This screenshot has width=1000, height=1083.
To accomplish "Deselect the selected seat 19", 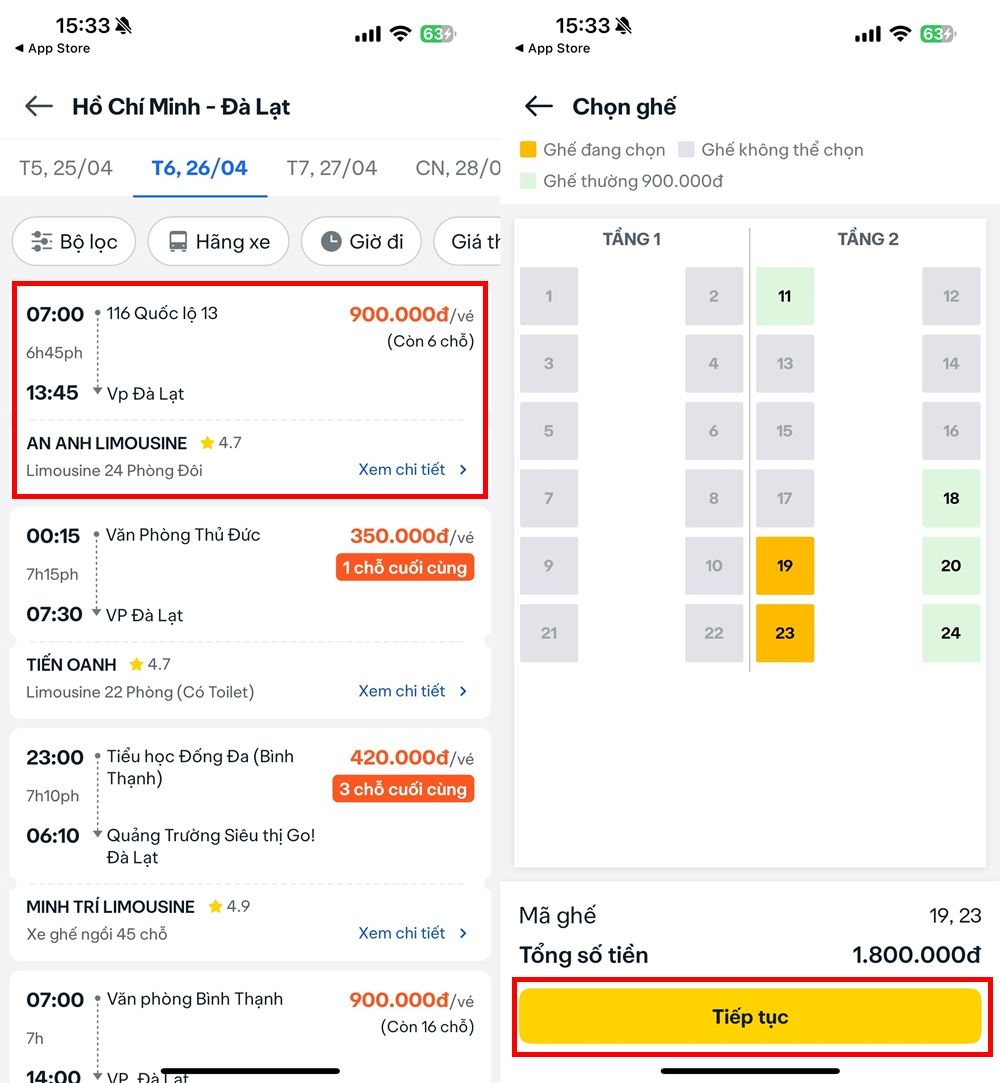I will pos(785,566).
